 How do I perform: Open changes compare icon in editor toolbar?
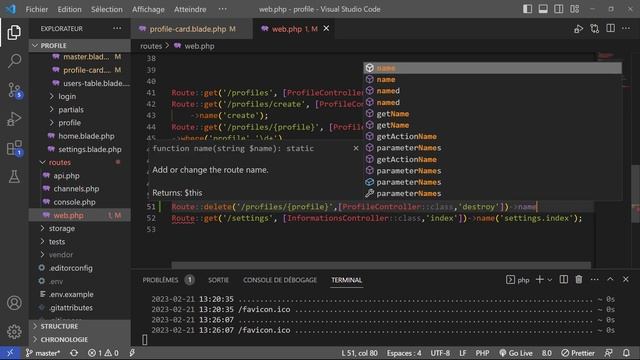tap(594, 29)
